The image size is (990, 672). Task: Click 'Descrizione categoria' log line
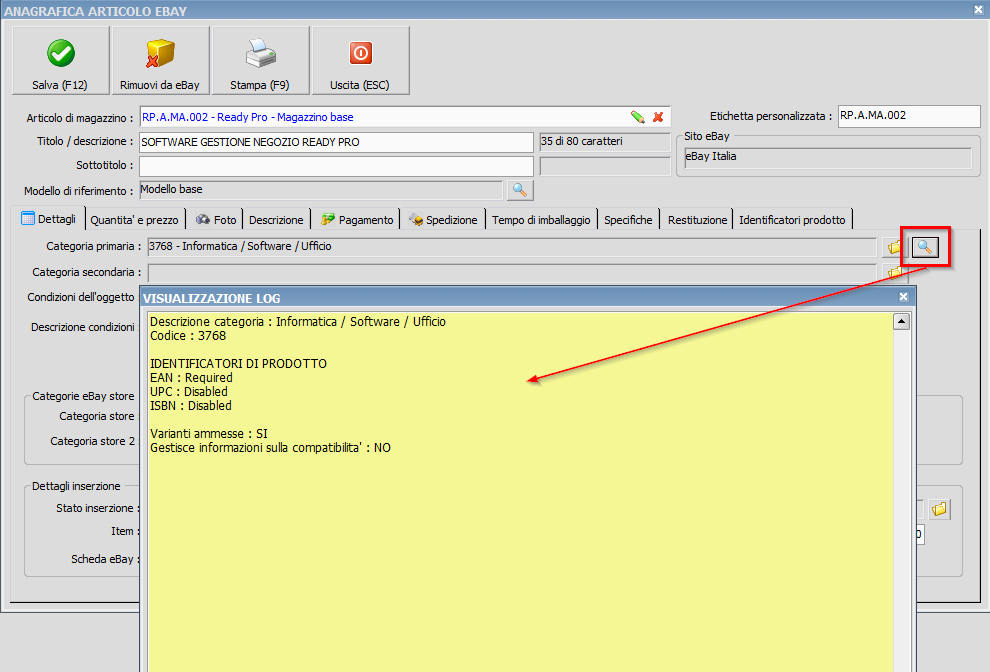click(x=298, y=321)
